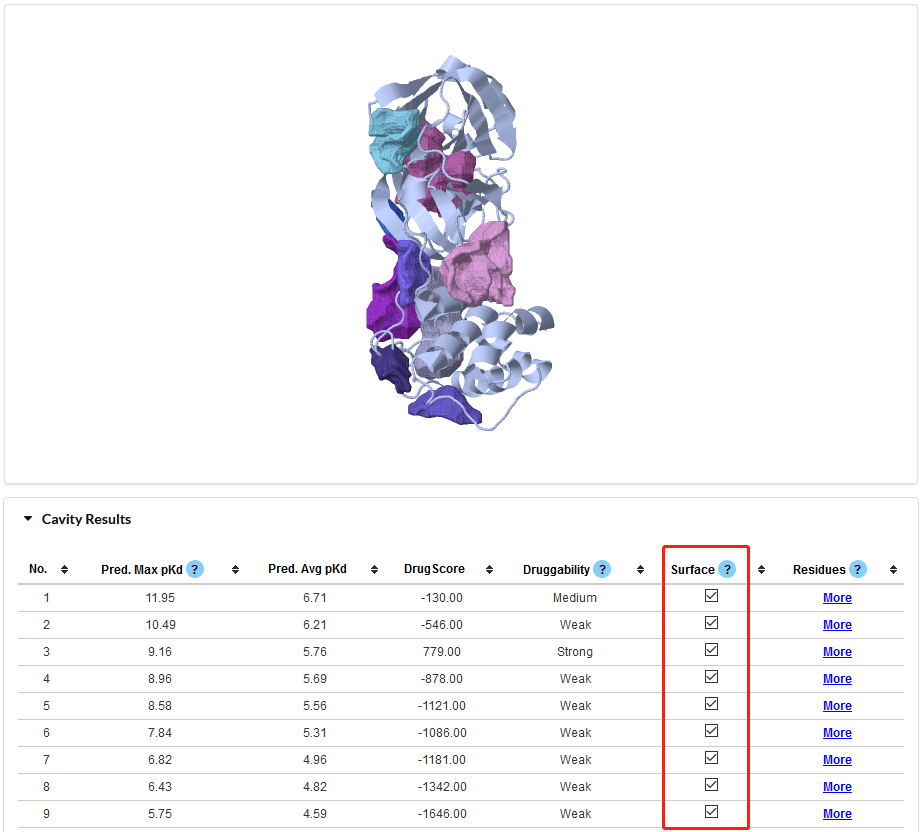Select DrugScore value 779.00

[442, 652]
